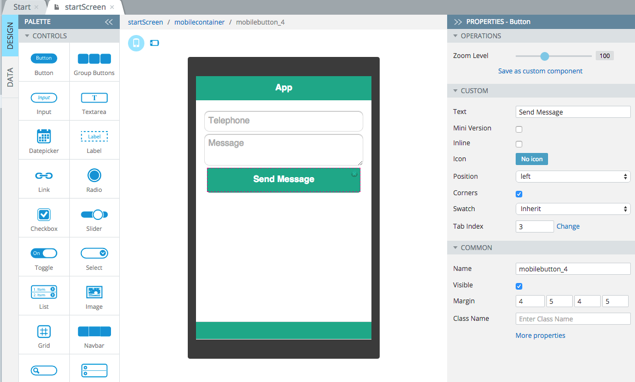This screenshot has height=382, width=635.
Task: Close the startScreen tab
Action: [x=112, y=7]
